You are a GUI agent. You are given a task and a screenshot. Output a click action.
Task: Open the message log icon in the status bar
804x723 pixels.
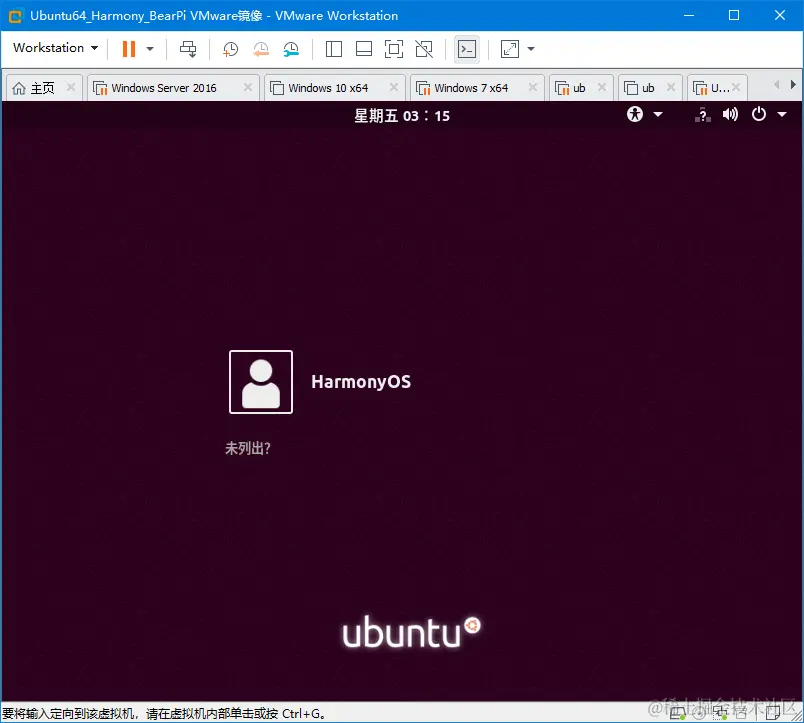click(x=773, y=712)
